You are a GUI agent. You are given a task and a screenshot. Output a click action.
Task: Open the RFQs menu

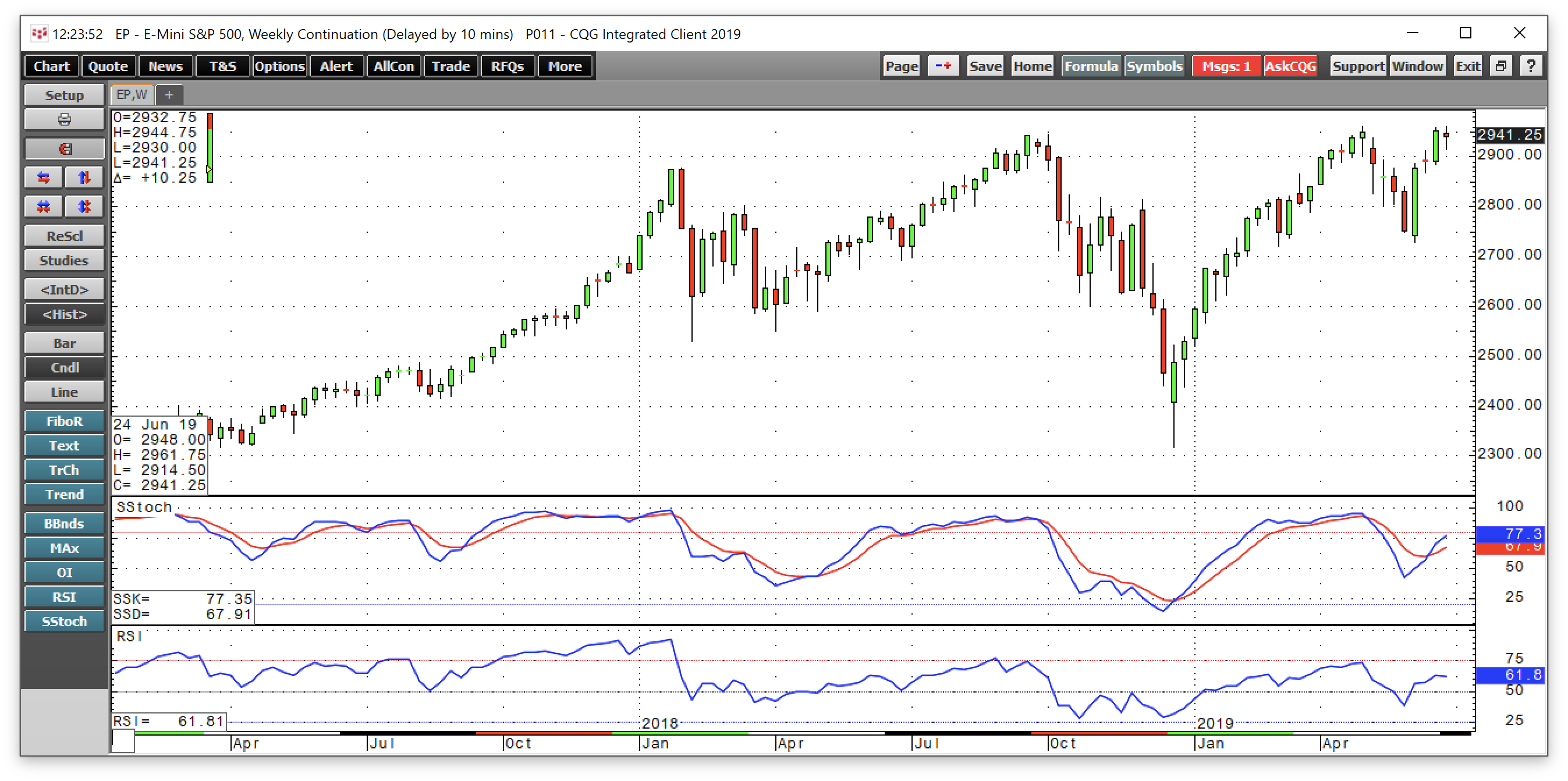pyautogui.click(x=508, y=66)
